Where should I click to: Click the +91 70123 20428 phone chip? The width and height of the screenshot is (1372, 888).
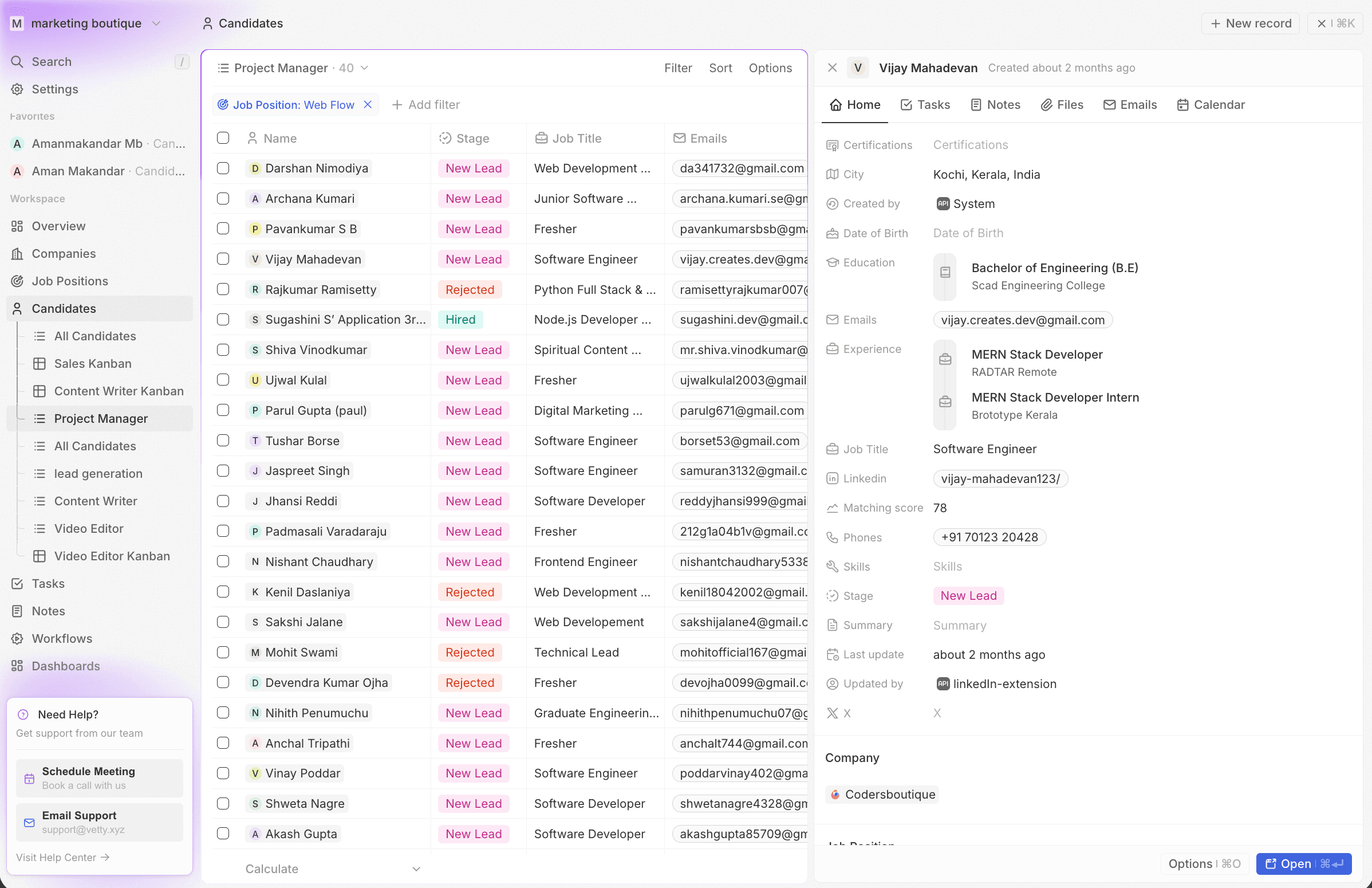pyautogui.click(x=989, y=537)
